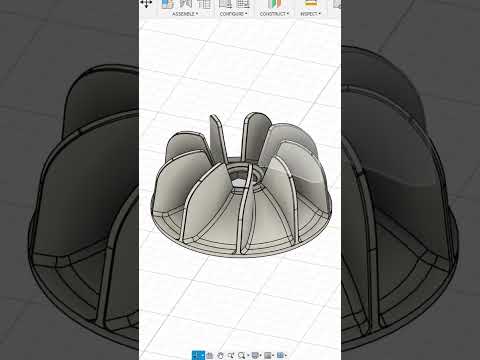The width and height of the screenshot is (480, 360).
Task: Open the Grid and Snaps settings icon
Action: (268, 356)
